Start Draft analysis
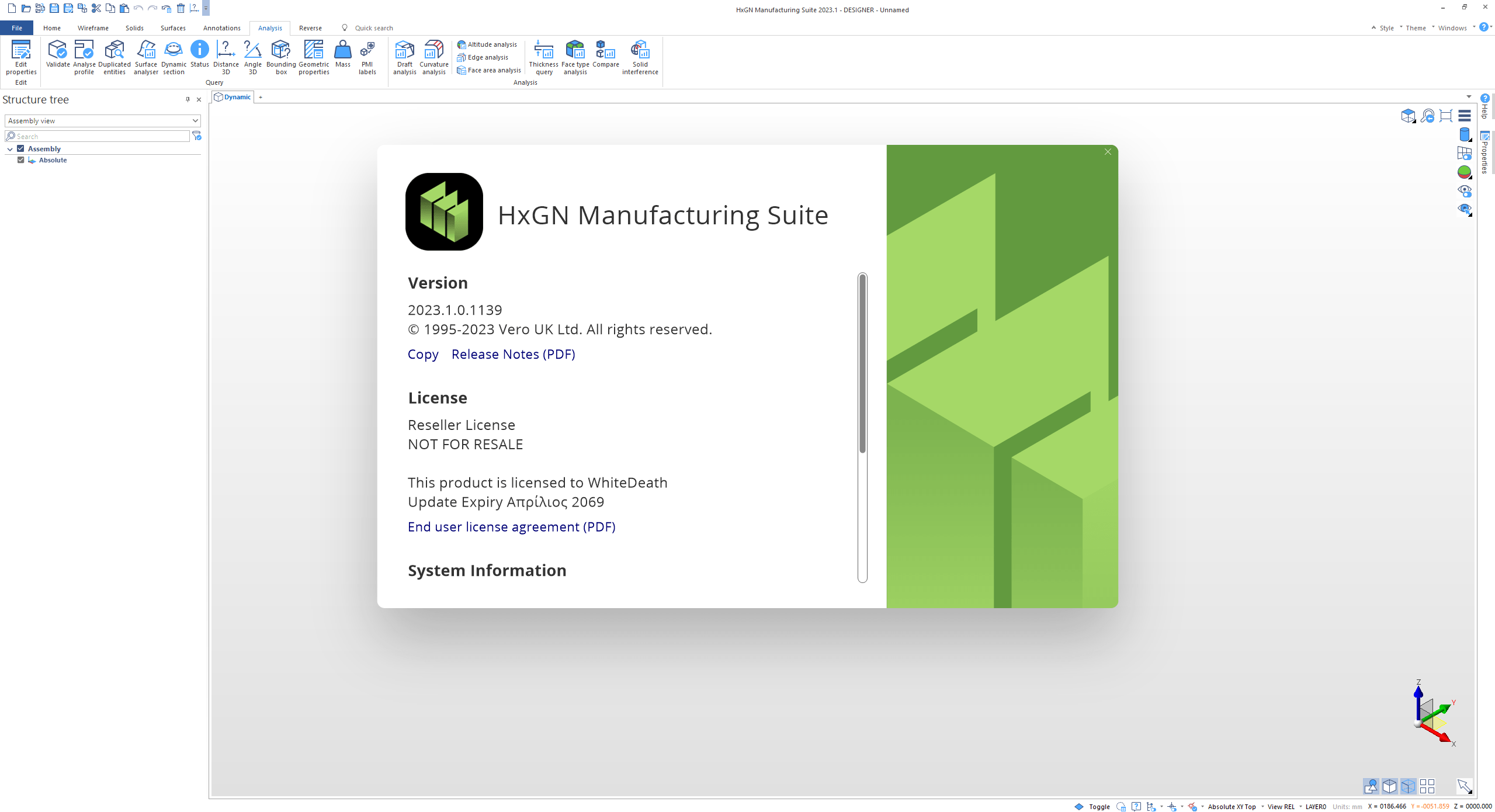 point(404,57)
